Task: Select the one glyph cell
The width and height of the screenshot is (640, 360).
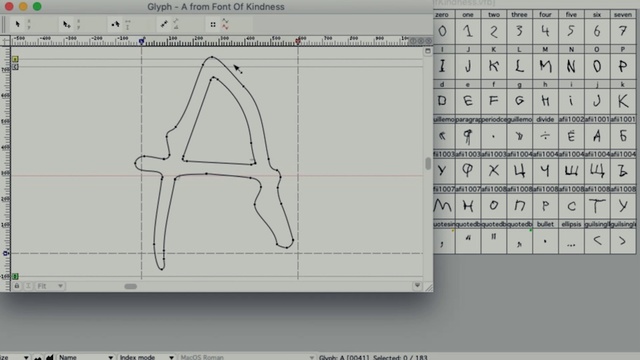Action: click(468, 31)
